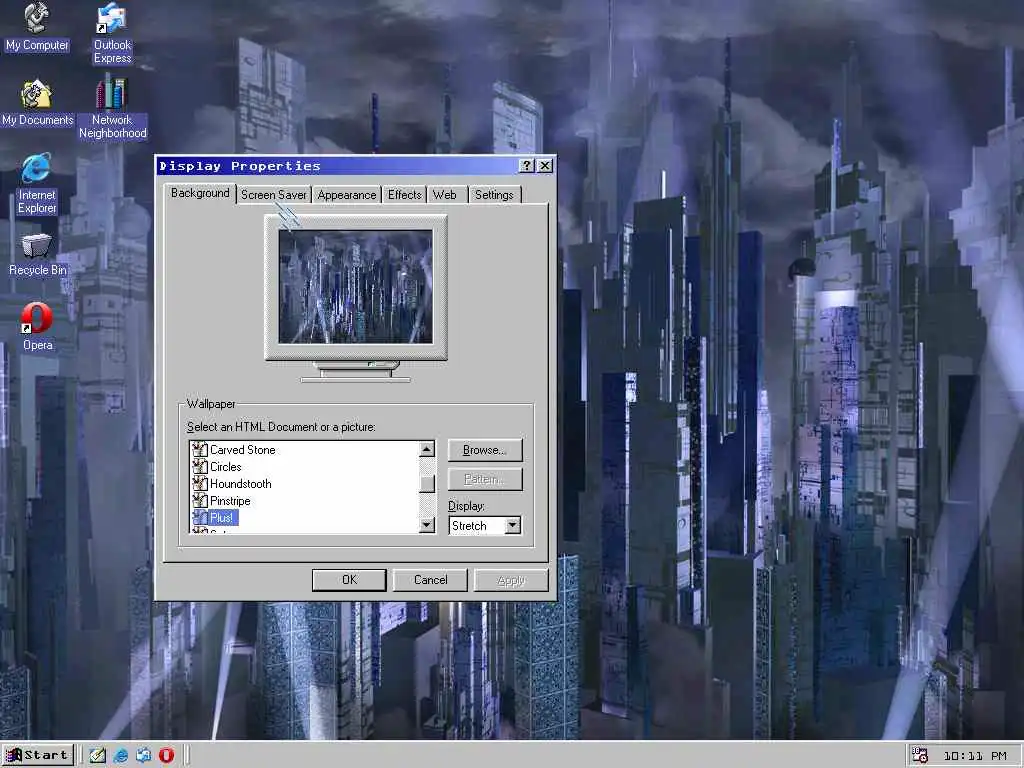The image size is (1024, 768).
Task: Switch to the Appearance tab
Action: click(347, 195)
